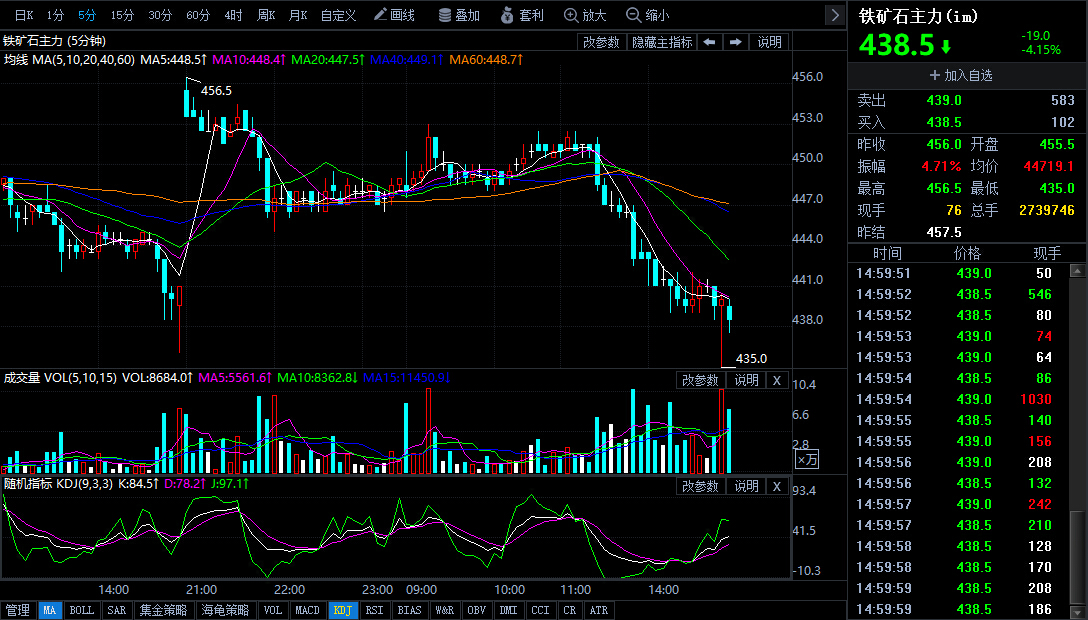
Task: Open the 管理 indicator management menu
Action: click(x=17, y=610)
